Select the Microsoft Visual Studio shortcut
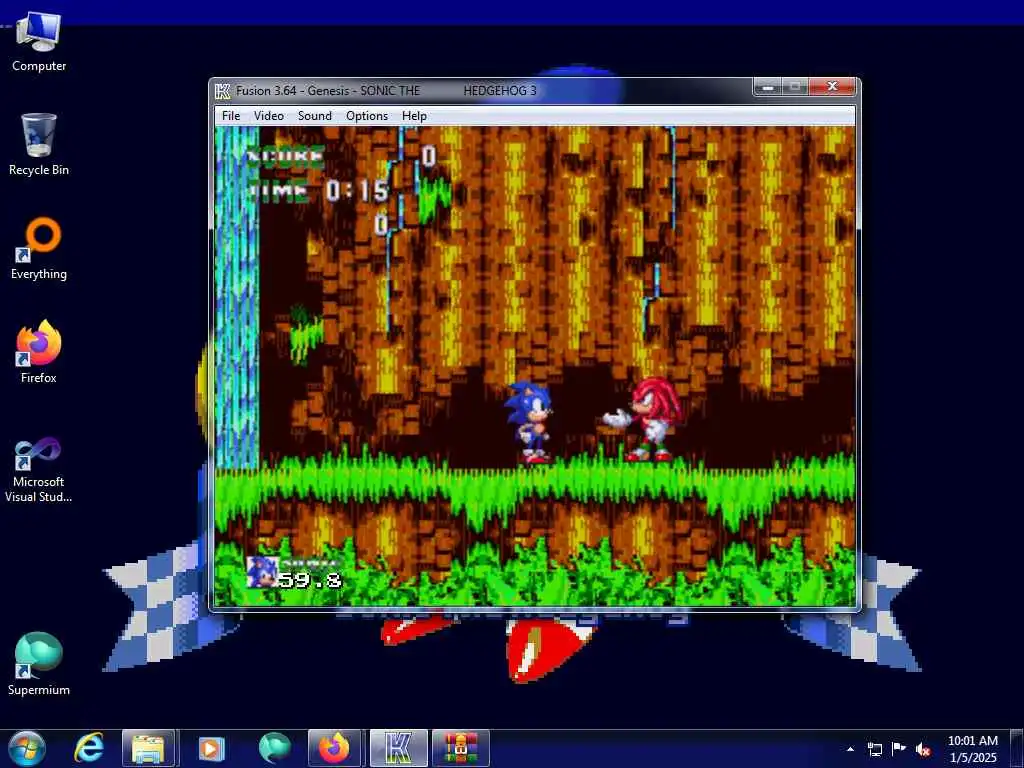The height and width of the screenshot is (768, 1024). (x=39, y=470)
